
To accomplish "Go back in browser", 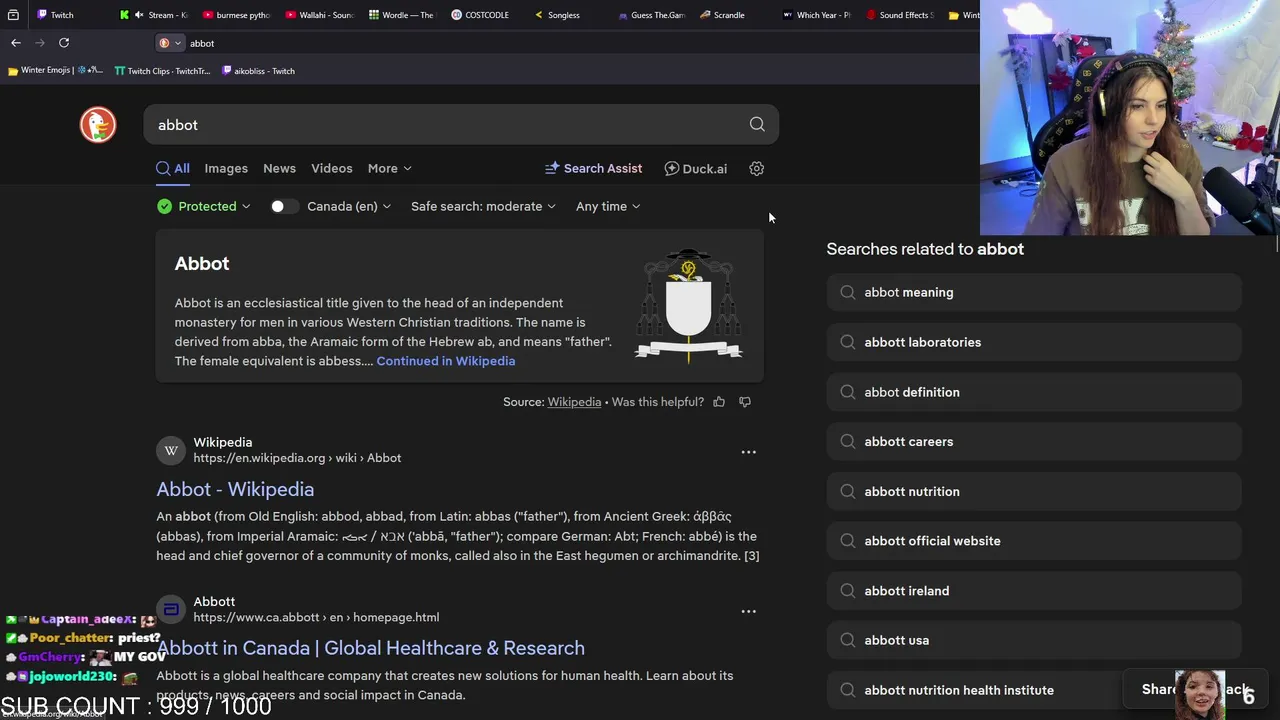I will [x=16, y=43].
